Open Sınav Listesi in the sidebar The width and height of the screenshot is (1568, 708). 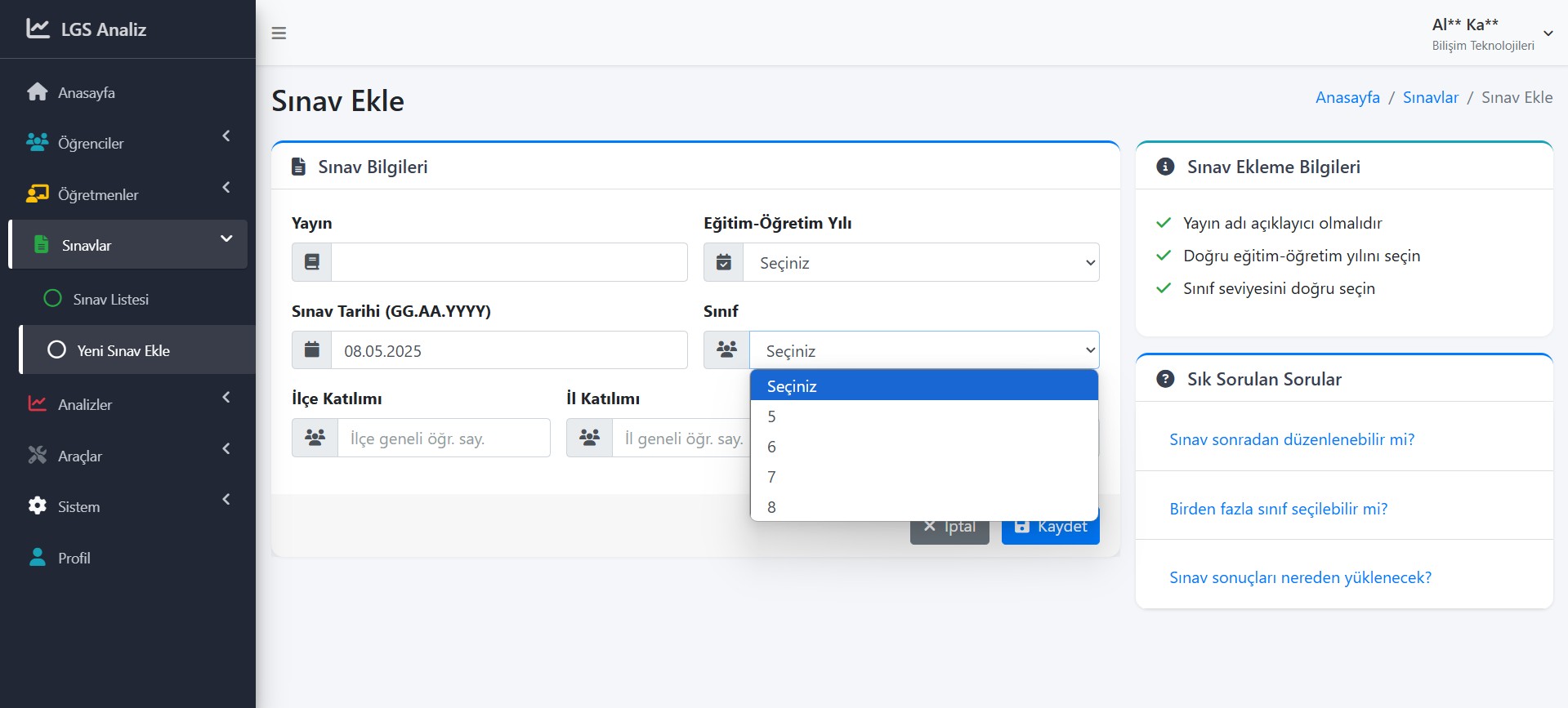tap(110, 299)
